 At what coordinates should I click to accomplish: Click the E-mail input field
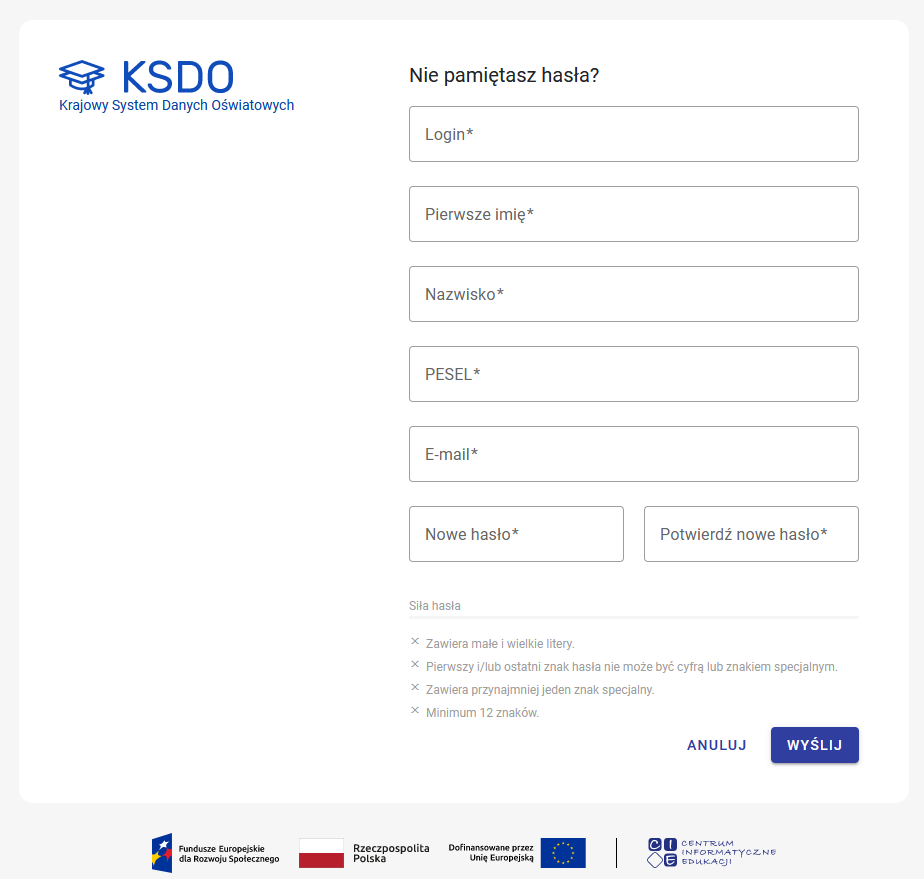tap(633, 454)
